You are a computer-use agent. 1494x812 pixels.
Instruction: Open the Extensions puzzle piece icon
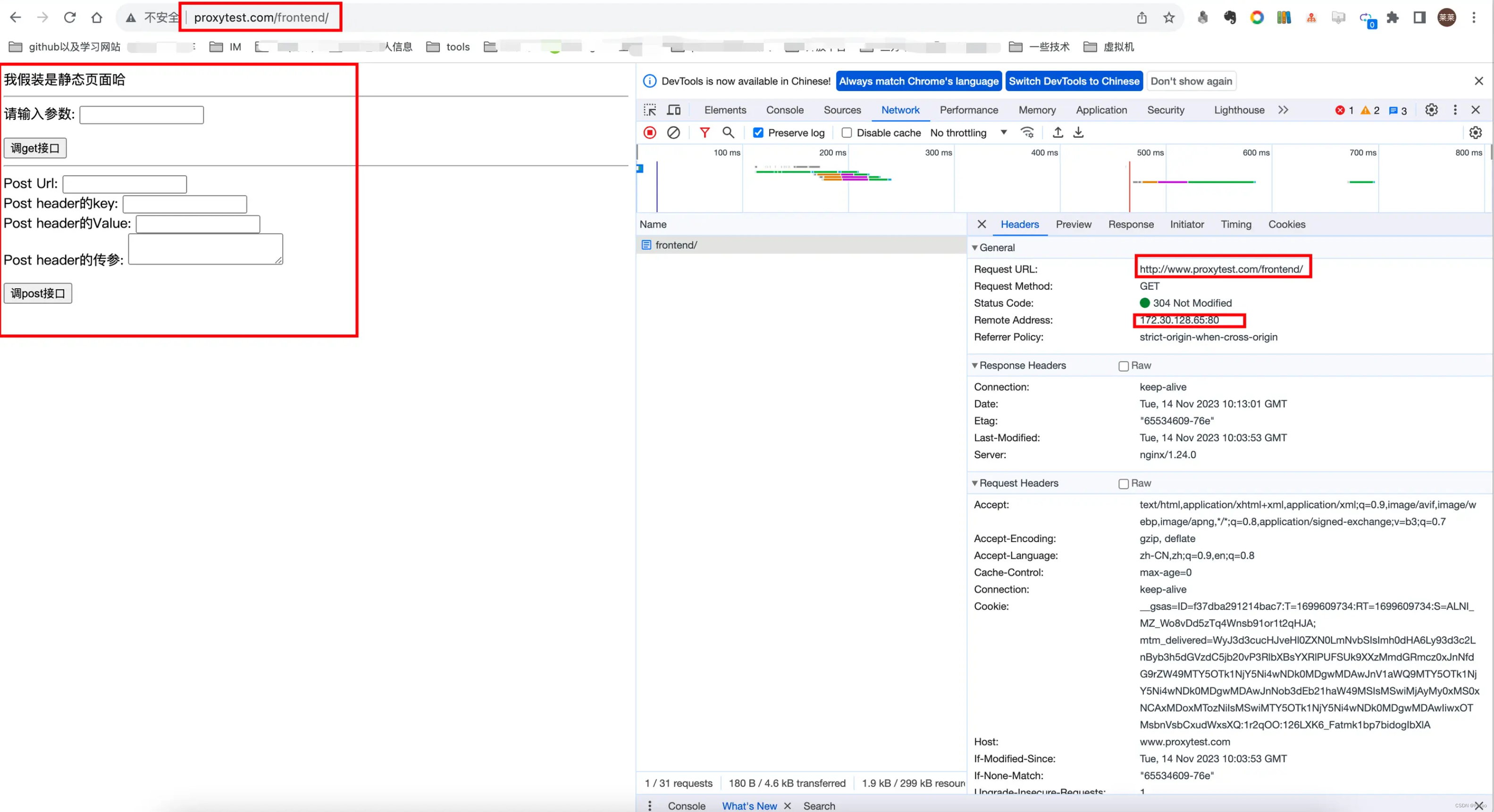(x=1393, y=17)
